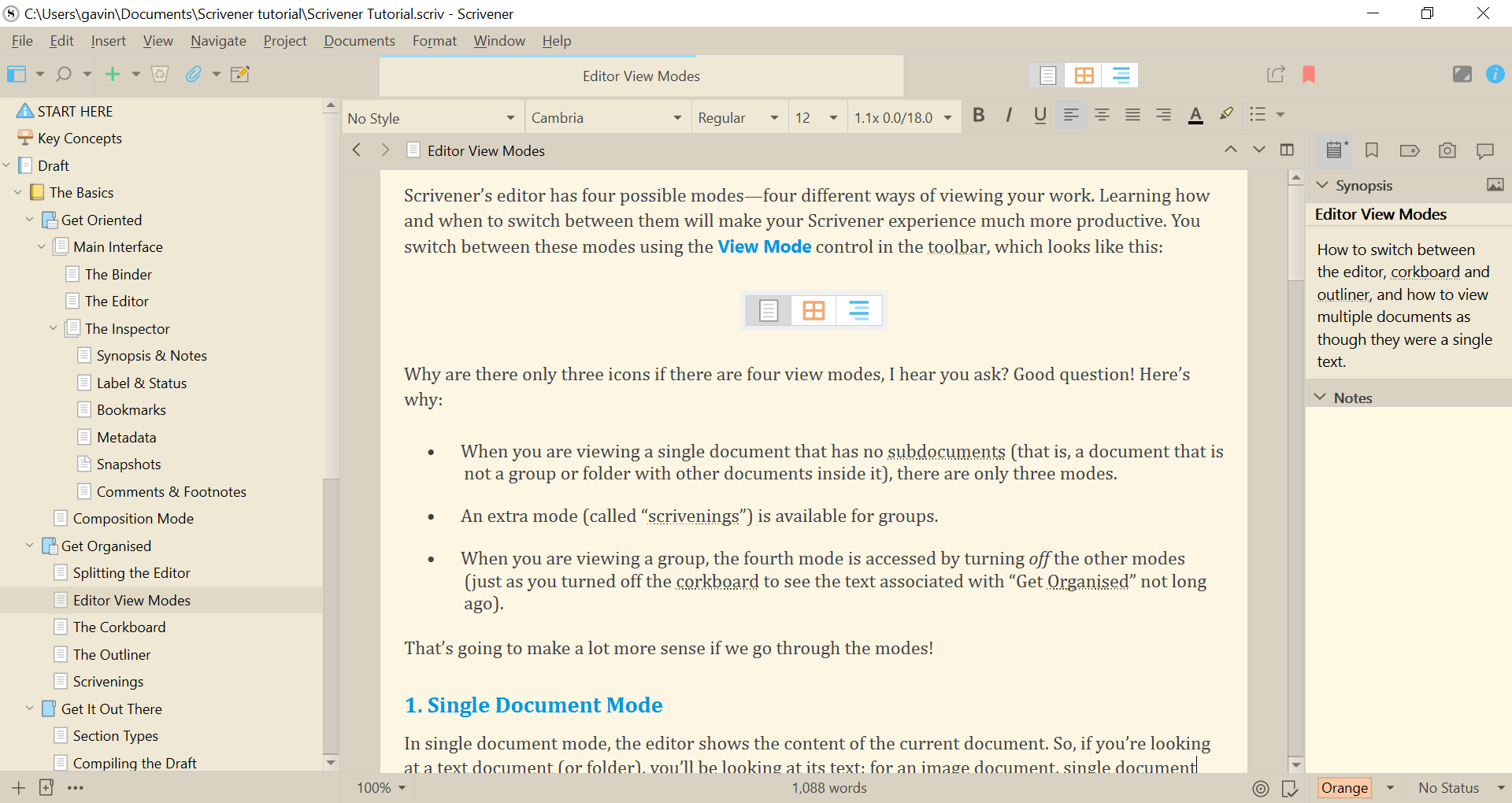Open Inspector Snapshots camera icon
1512x803 pixels.
pyautogui.click(x=1447, y=150)
